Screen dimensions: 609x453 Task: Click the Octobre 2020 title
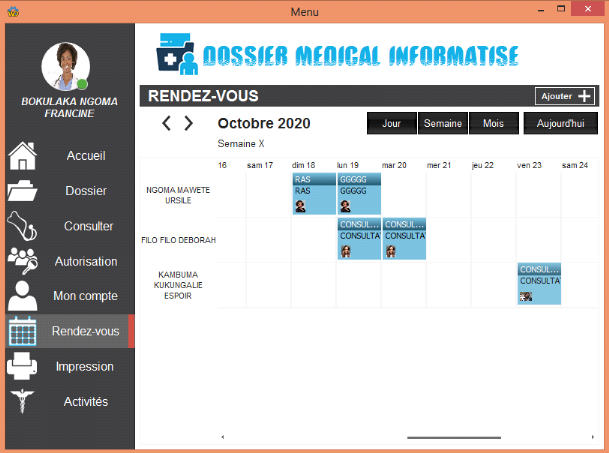coord(264,123)
